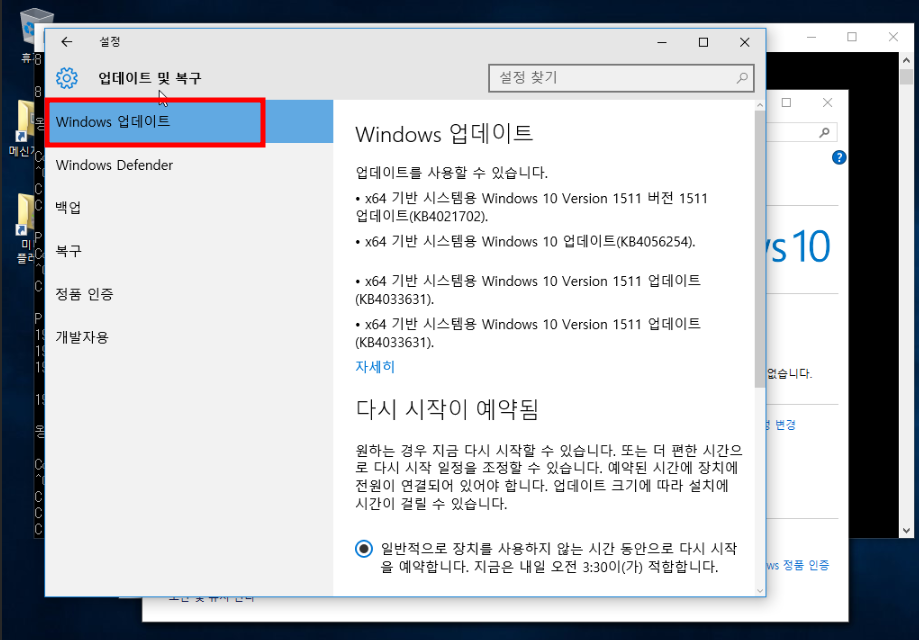Open the 정품 인증 section

point(189,294)
